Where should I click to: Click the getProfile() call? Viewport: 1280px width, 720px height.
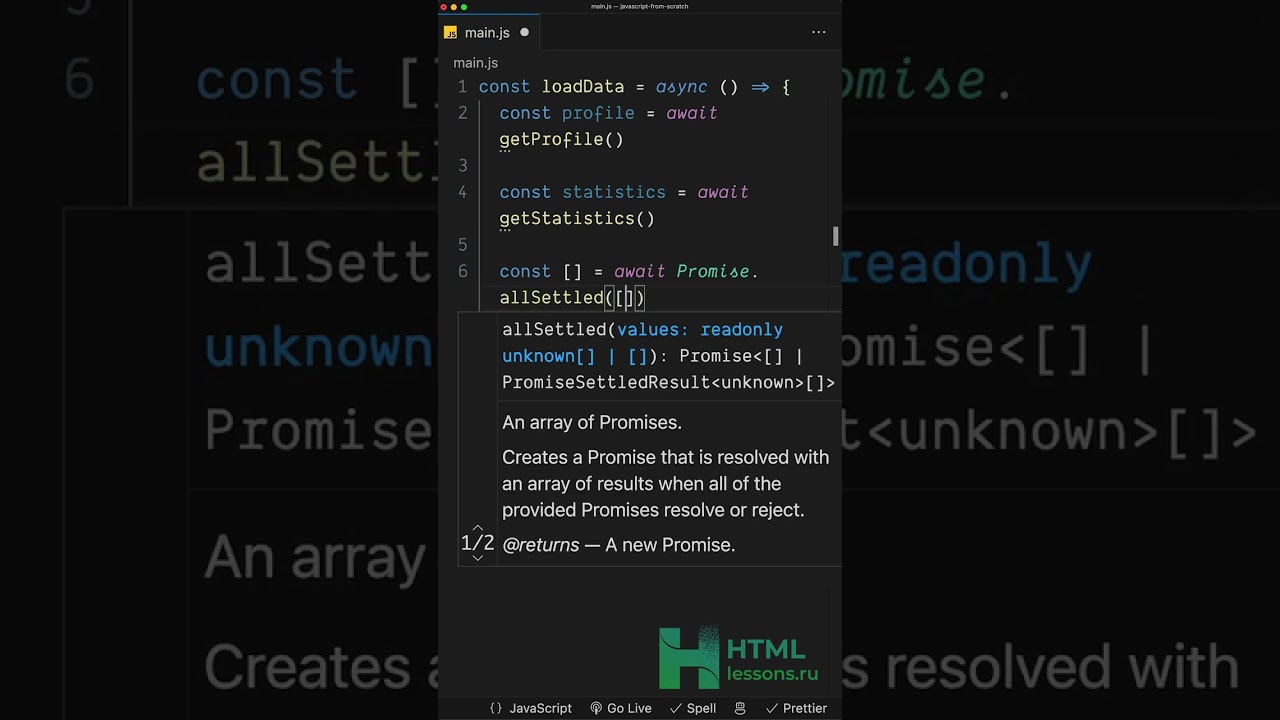[x=561, y=139]
